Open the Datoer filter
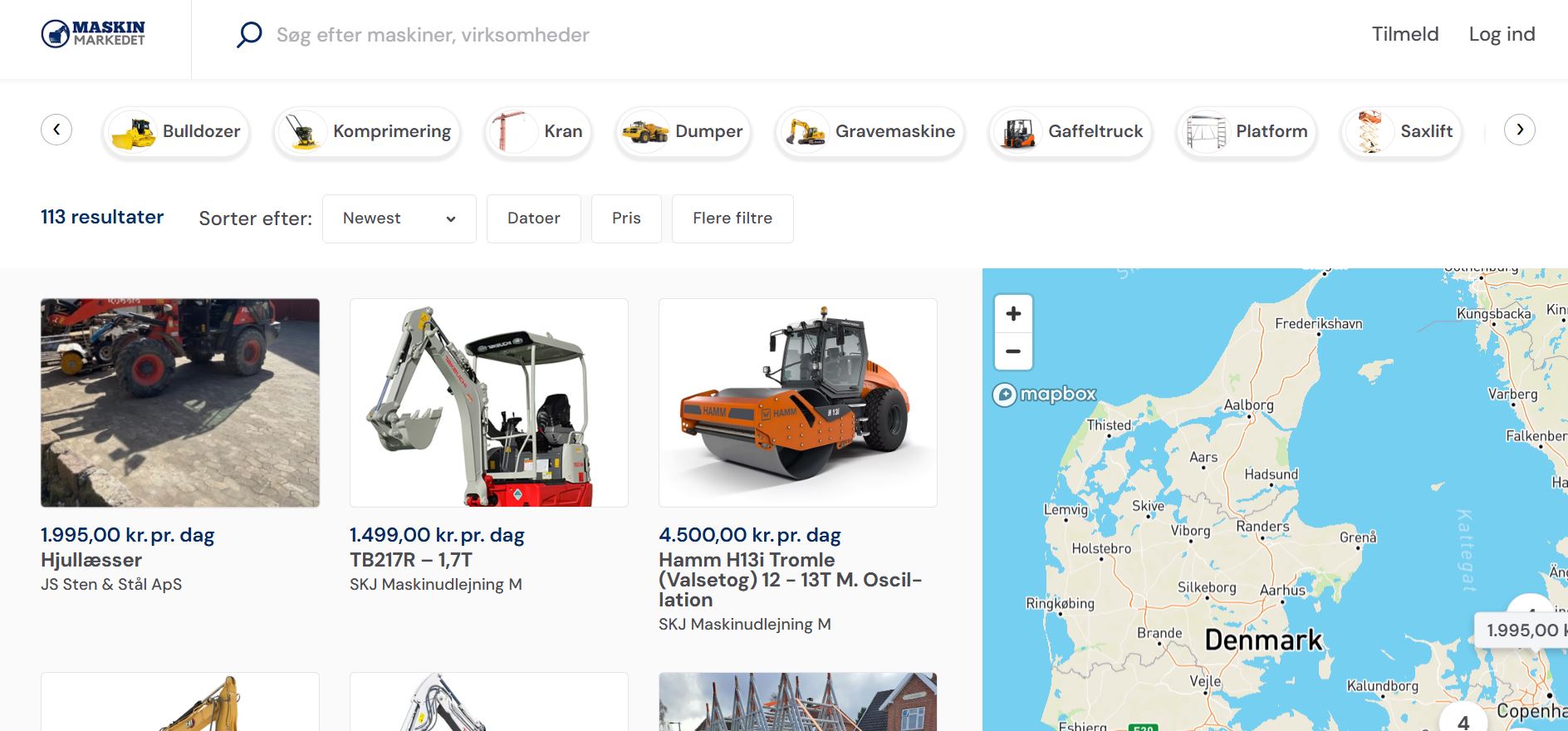 coord(534,218)
